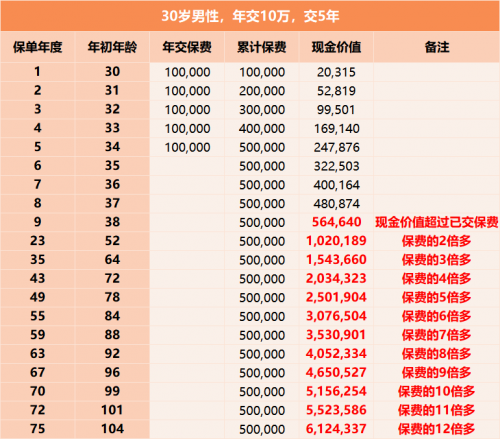Image resolution: width=500 pixels, height=439 pixels.
Task: Select the 现金价值 column header
Action: pyautogui.click(x=336, y=47)
